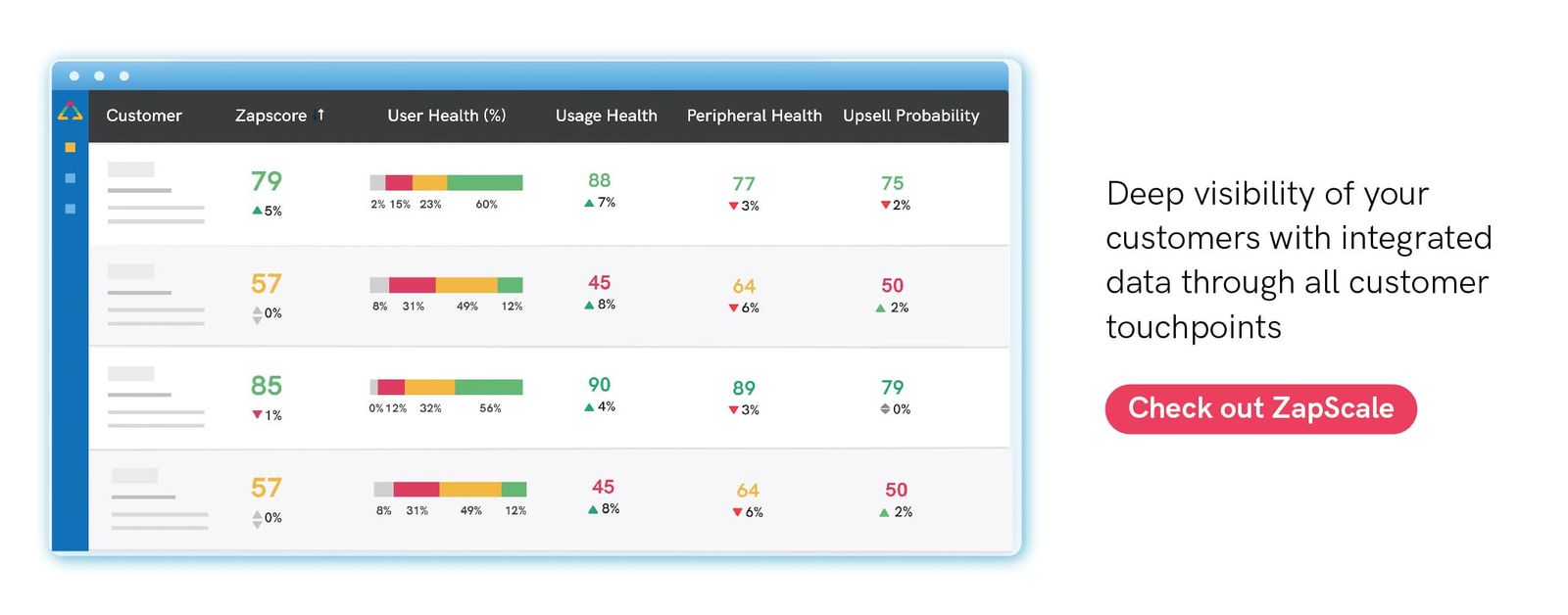Click the bottom blue sidebar icon

(x=70, y=208)
